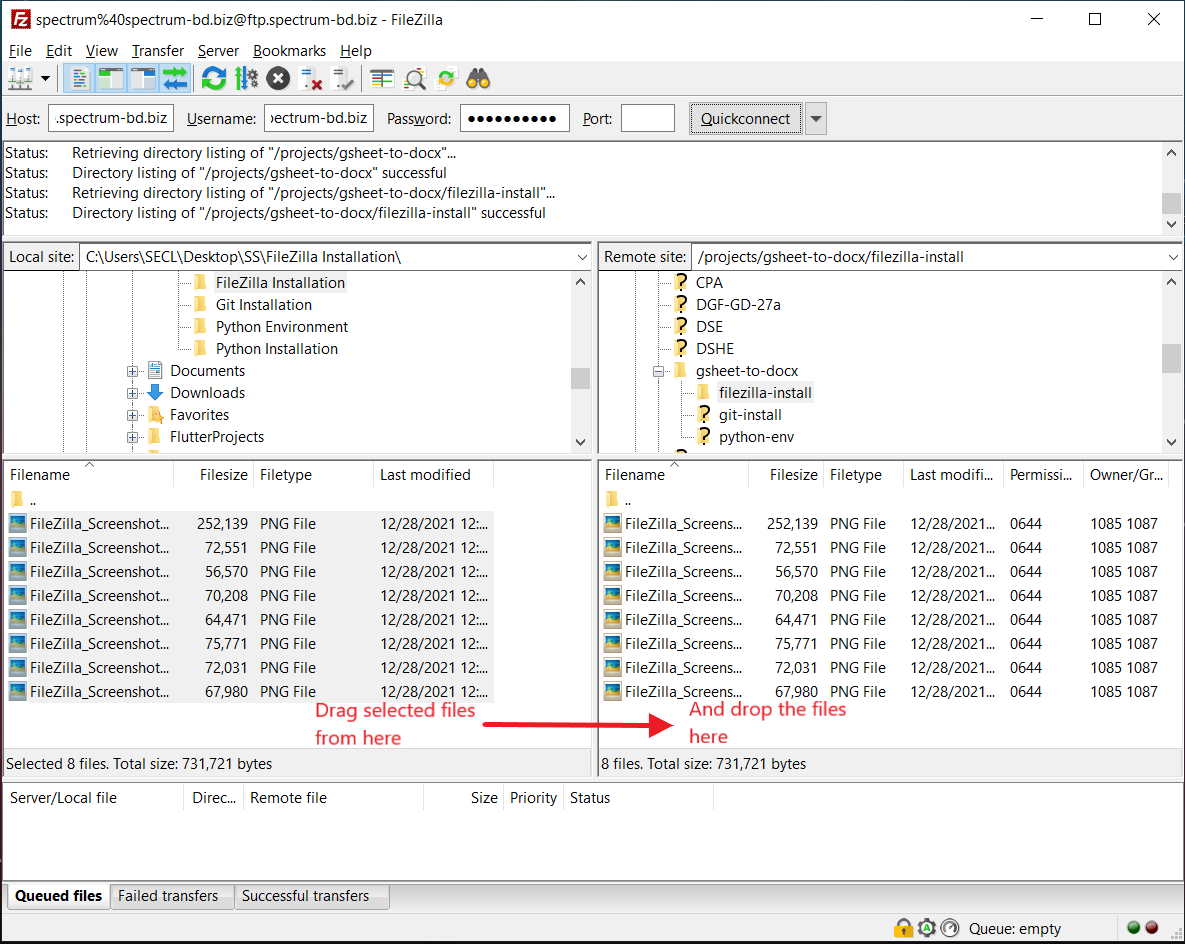The image size is (1185, 944).
Task: Expand the Downloads folder in local tree
Action: point(132,393)
